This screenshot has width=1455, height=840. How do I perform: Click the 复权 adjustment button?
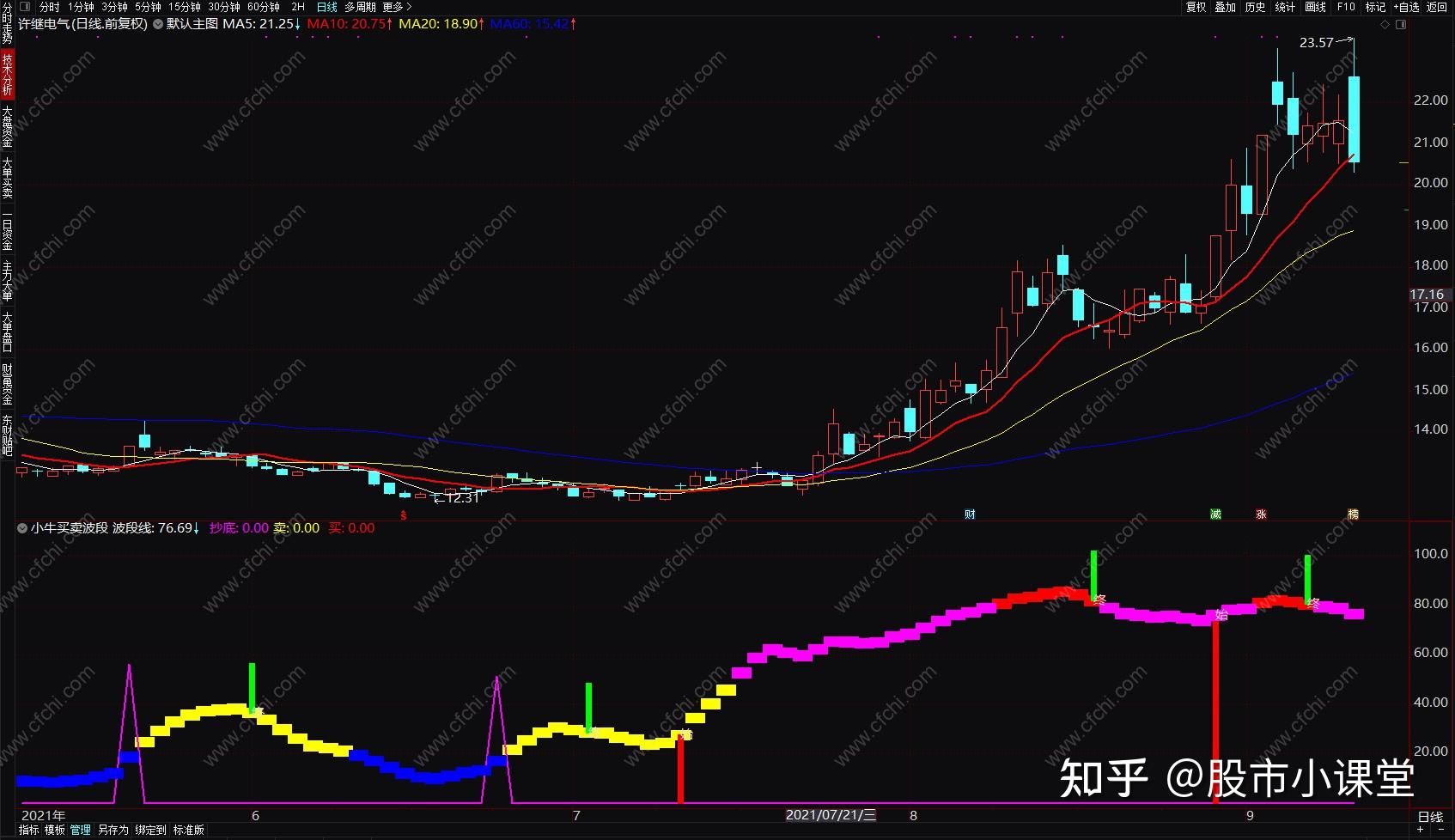1196,7
